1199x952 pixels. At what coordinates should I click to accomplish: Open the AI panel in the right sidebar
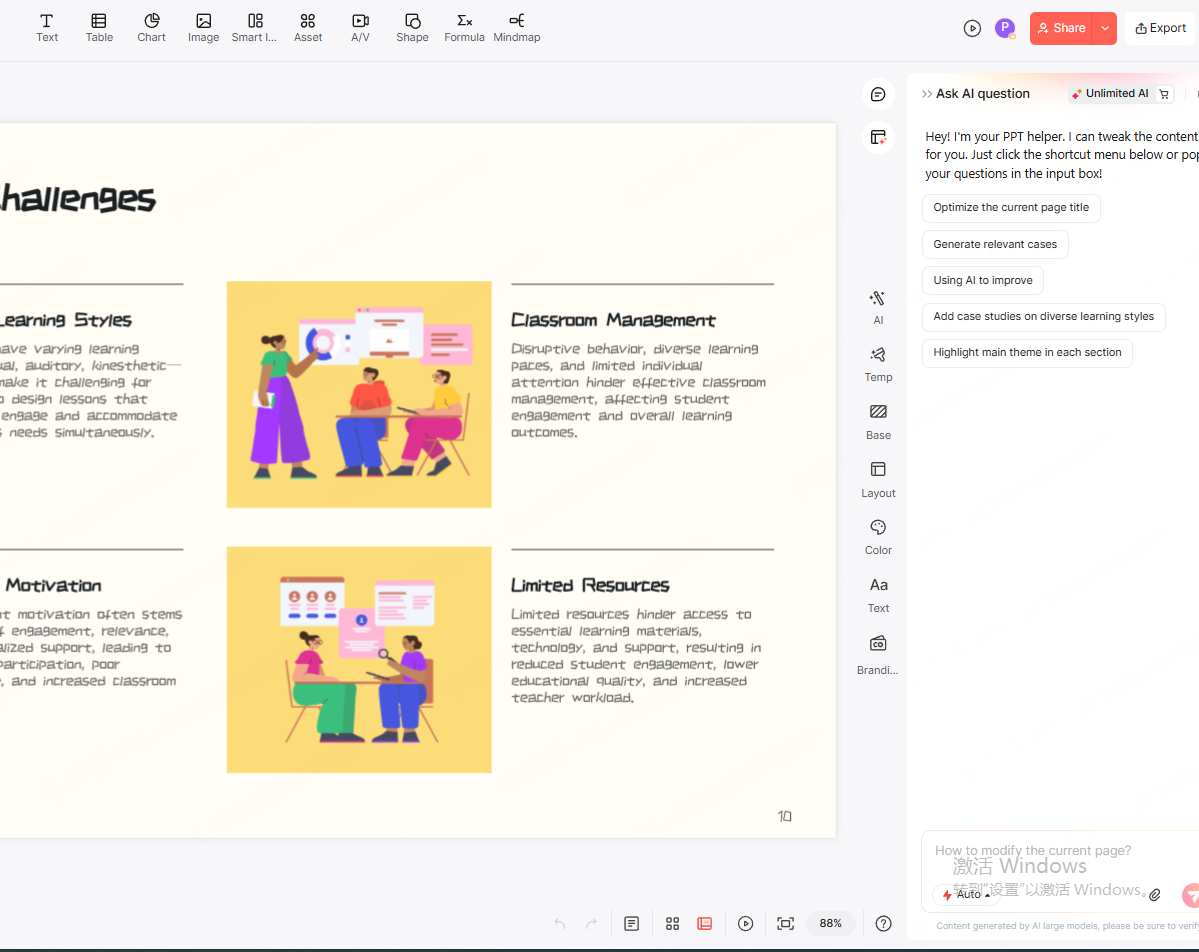coord(877,307)
